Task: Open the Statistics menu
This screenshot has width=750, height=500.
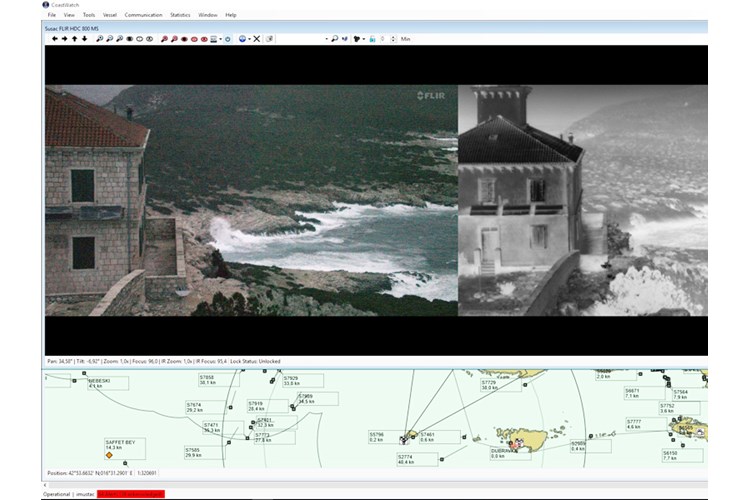Action: 180,15
